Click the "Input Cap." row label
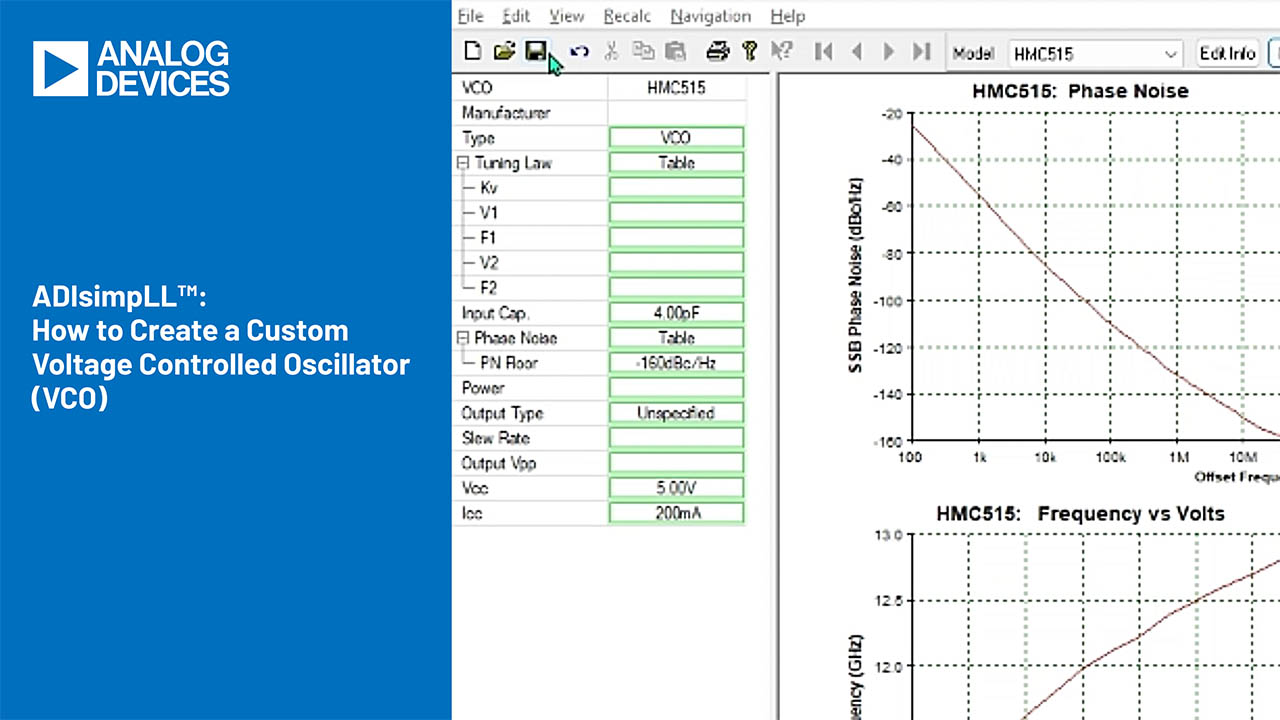The height and width of the screenshot is (720, 1280). click(495, 313)
